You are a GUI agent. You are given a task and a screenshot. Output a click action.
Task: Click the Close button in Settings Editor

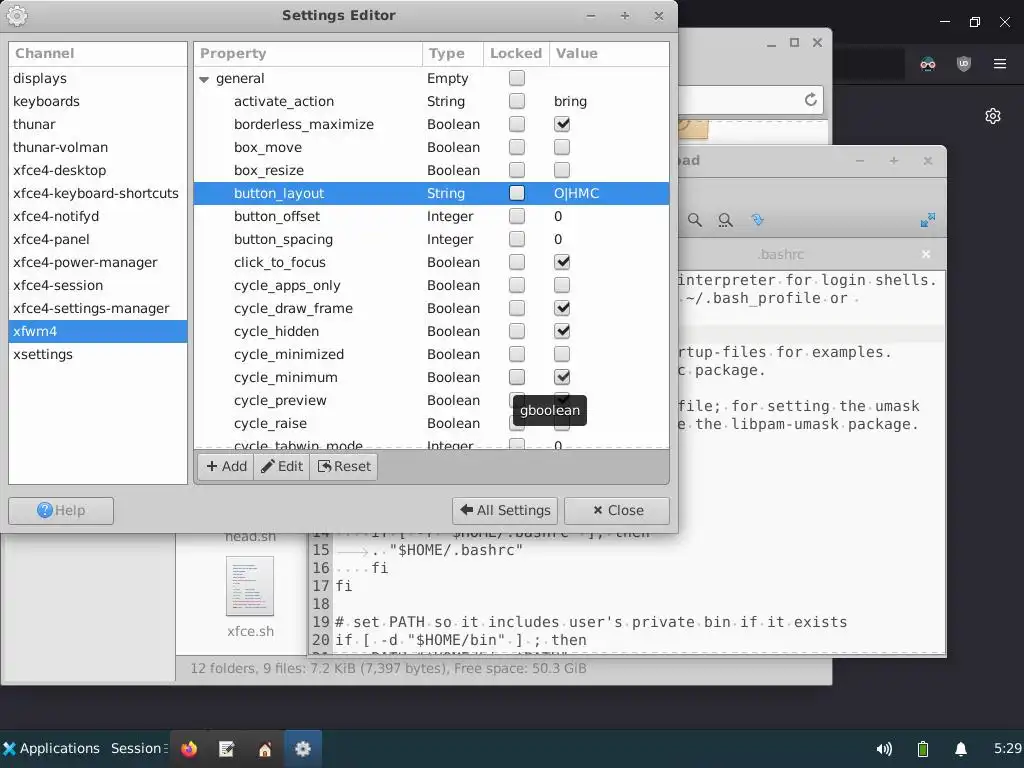(617, 510)
